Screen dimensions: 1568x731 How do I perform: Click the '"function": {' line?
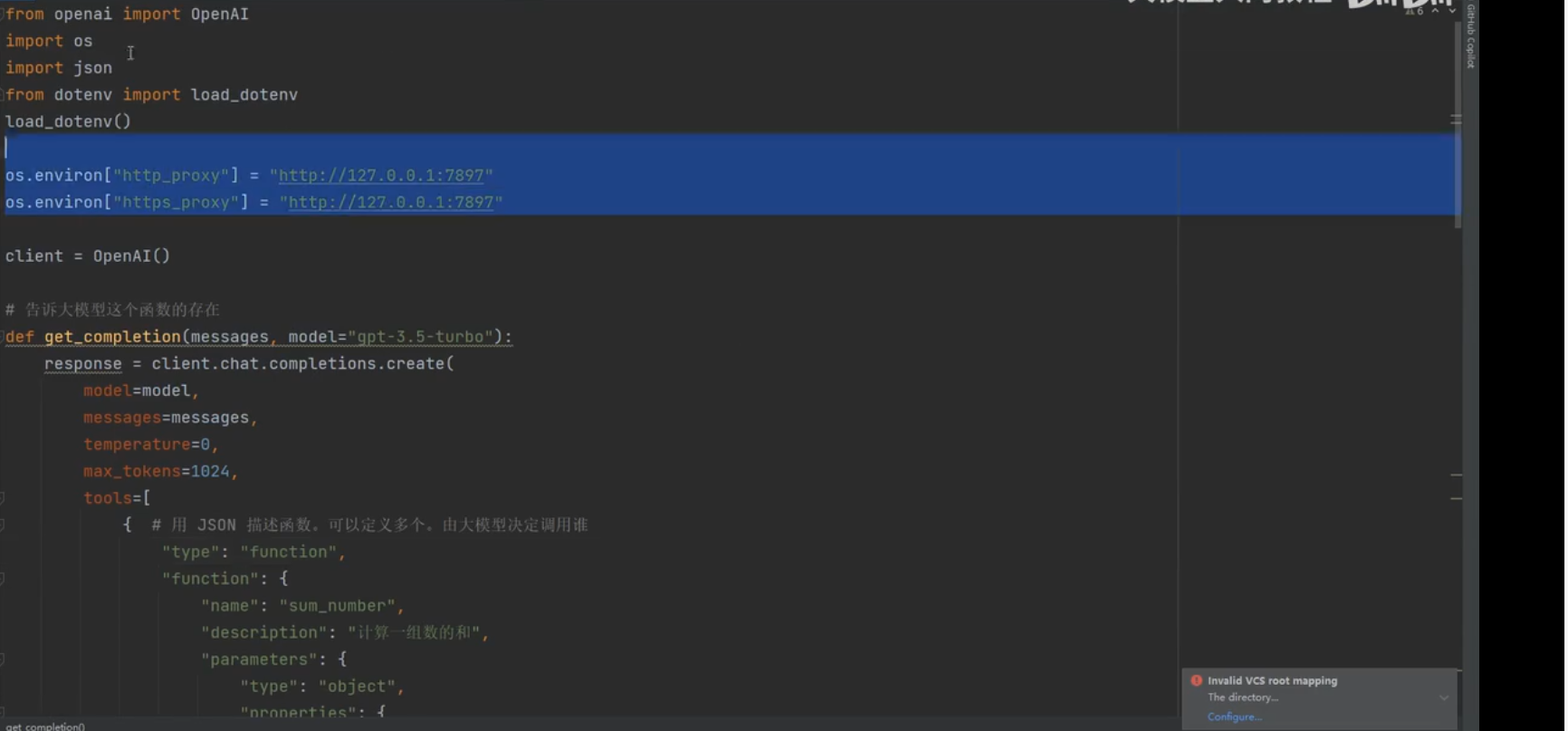coord(225,579)
